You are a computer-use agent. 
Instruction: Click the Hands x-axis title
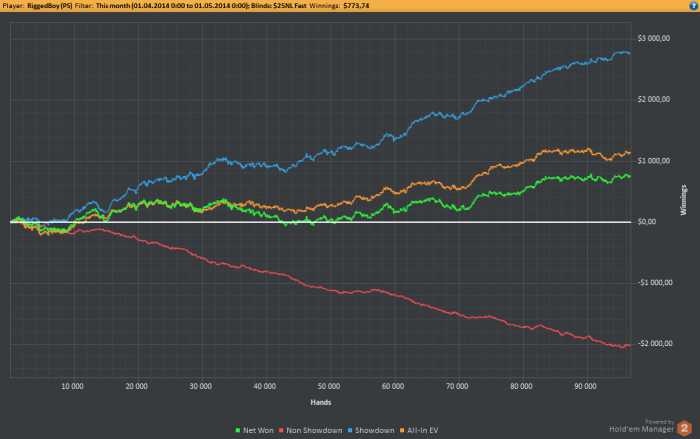(x=321, y=402)
